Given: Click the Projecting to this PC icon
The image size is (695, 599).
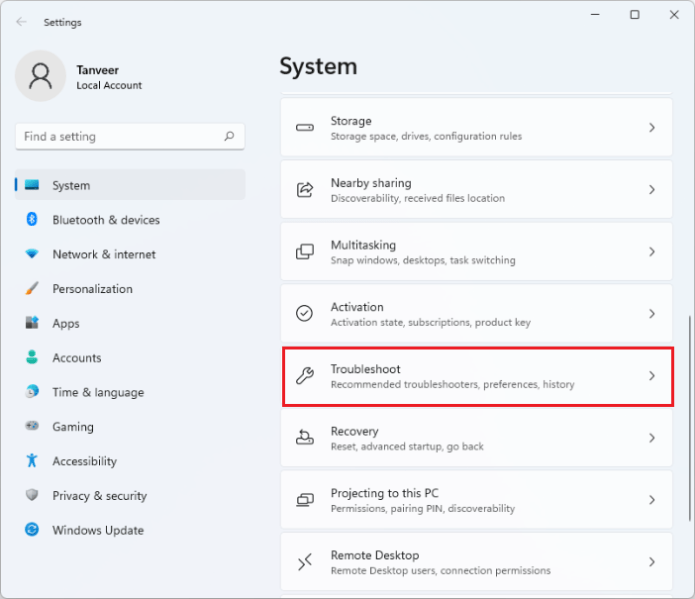Looking at the screenshot, I should [305, 500].
